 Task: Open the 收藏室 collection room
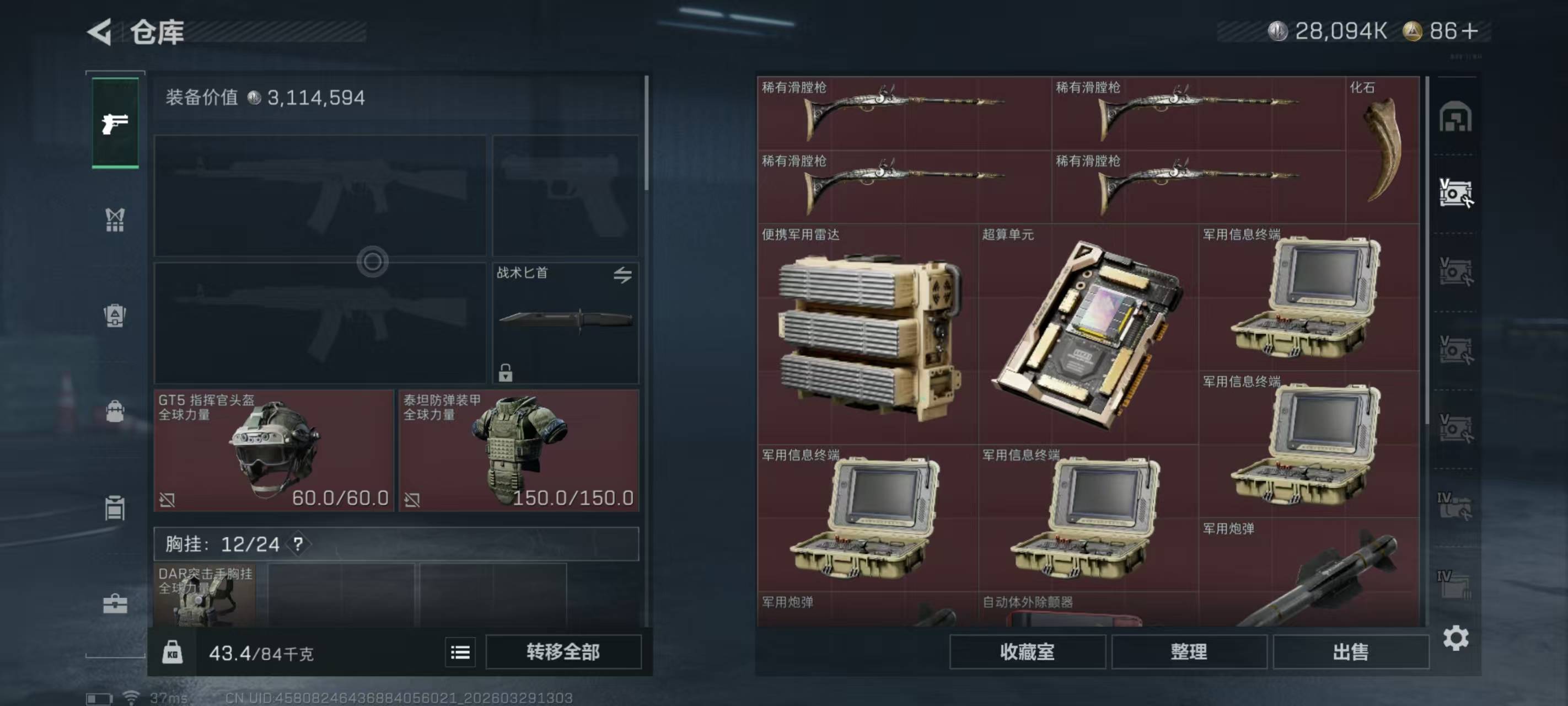[1027, 652]
